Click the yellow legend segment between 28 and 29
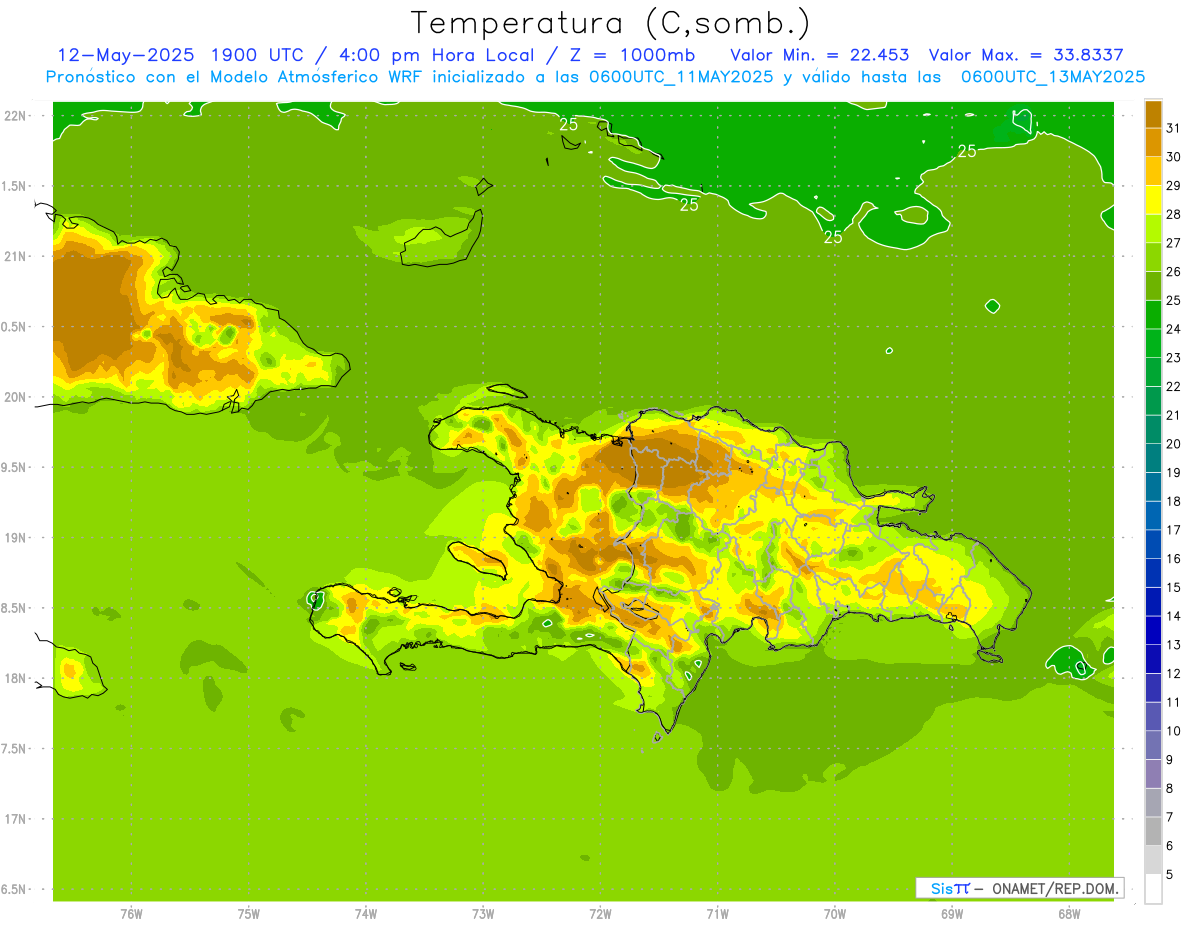1200x927 pixels. pyautogui.click(x=1153, y=200)
